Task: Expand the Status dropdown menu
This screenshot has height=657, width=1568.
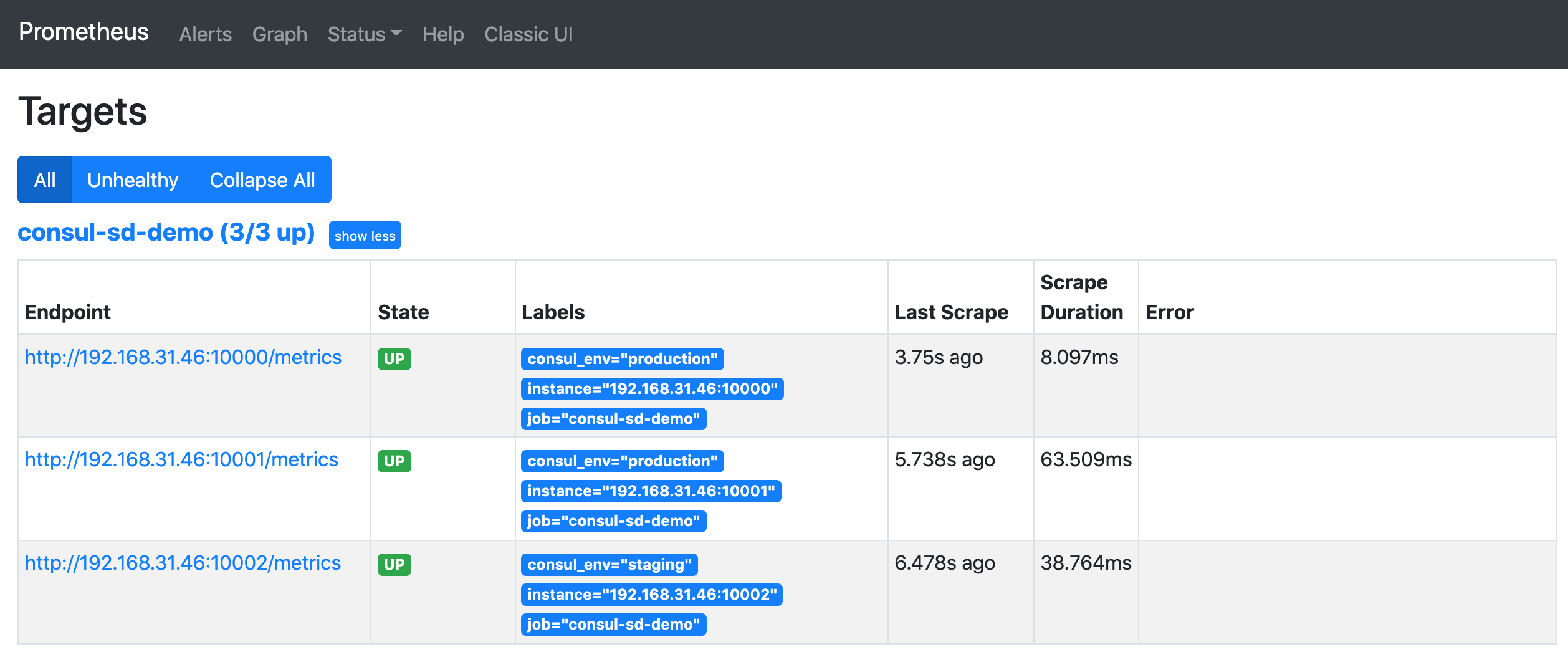Action: click(x=365, y=34)
